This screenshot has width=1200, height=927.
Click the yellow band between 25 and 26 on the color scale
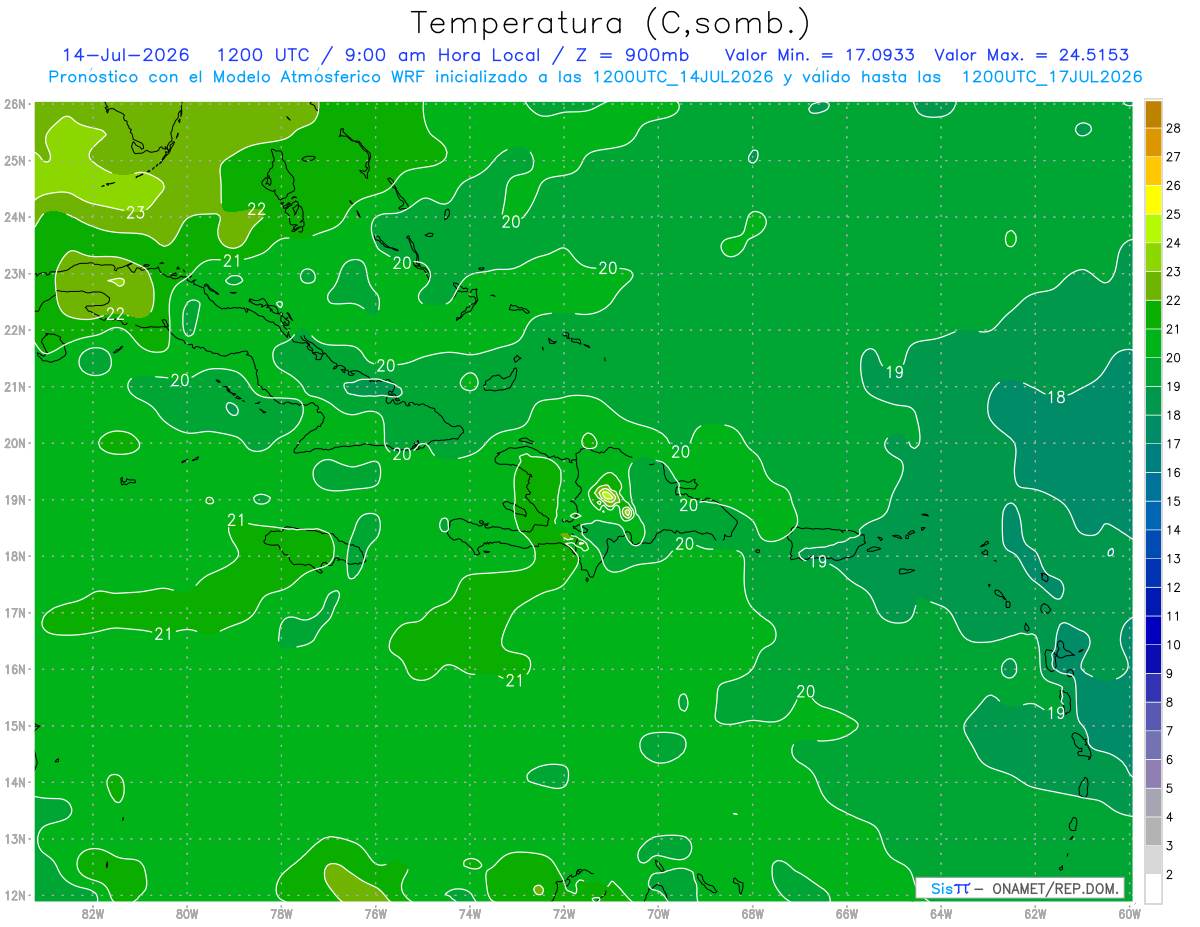point(1153,200)
